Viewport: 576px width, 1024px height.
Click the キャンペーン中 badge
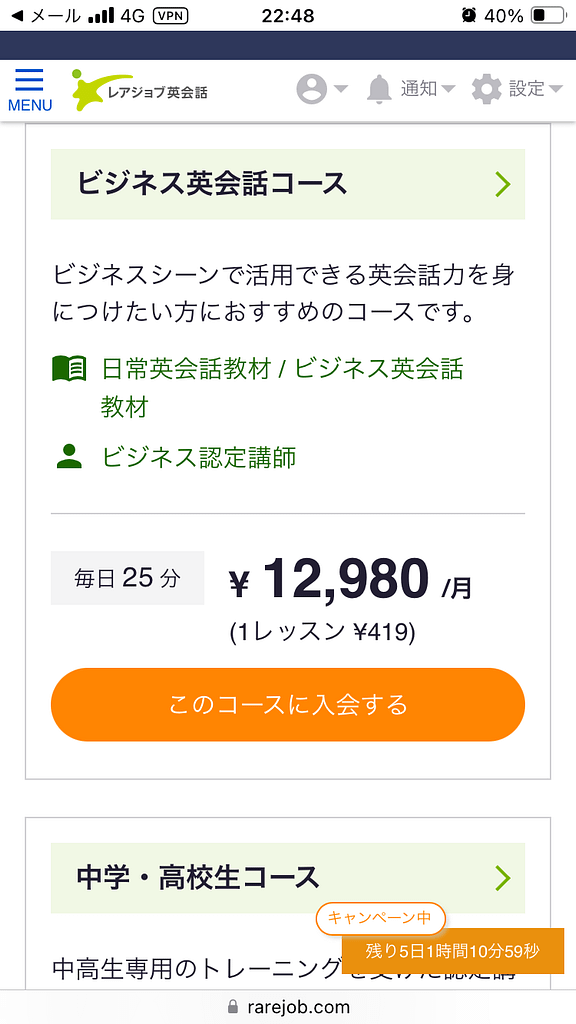pos(380,918)
